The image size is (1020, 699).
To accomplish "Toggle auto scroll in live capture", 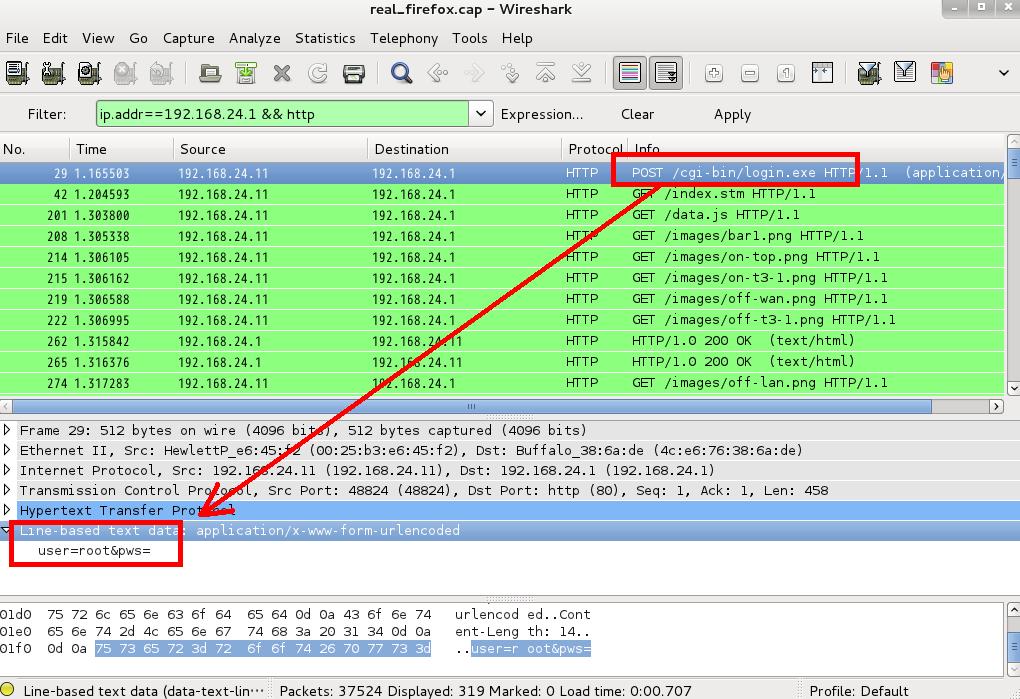I will [x=666, y=73].
